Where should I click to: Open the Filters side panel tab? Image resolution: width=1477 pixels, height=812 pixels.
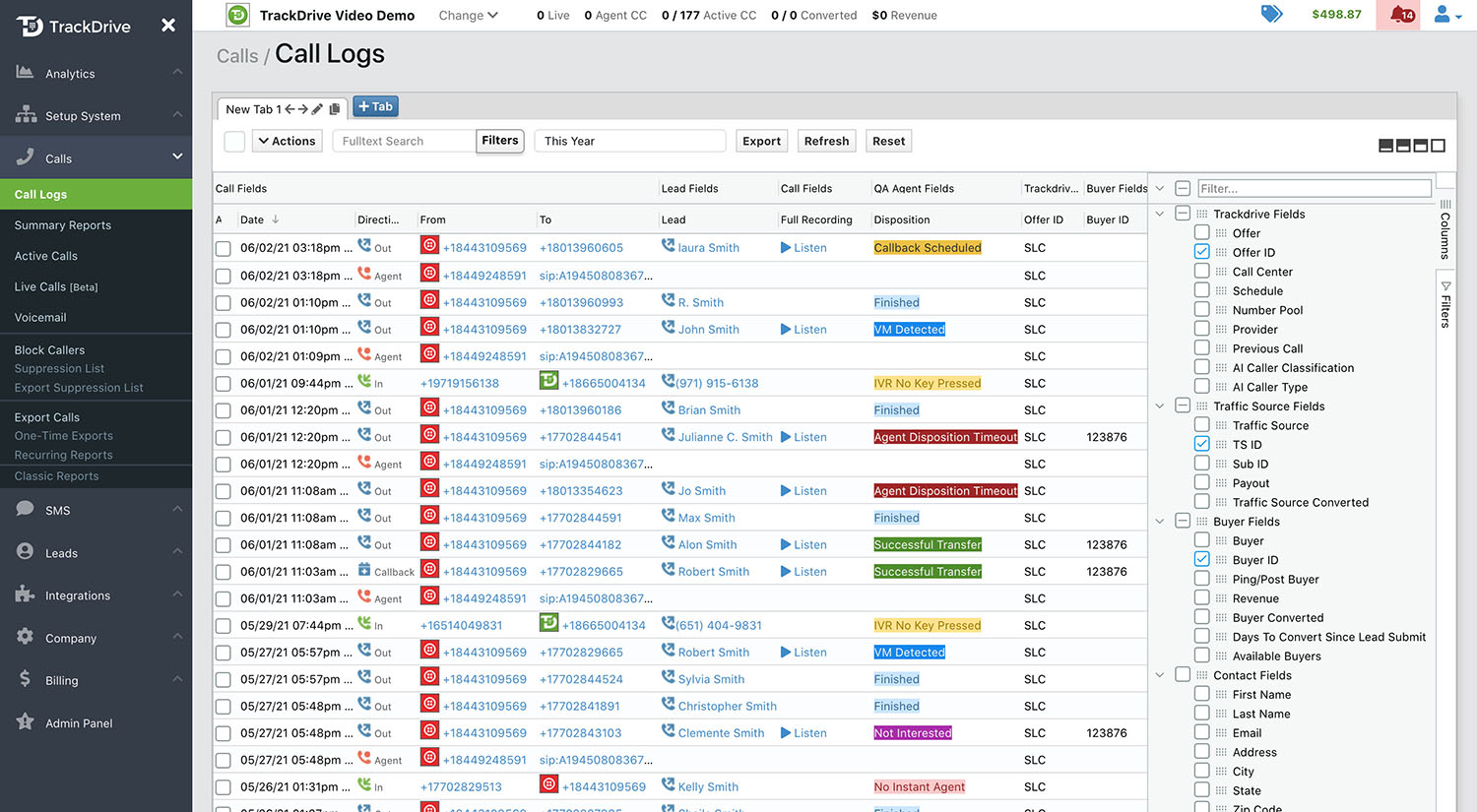1445,305
